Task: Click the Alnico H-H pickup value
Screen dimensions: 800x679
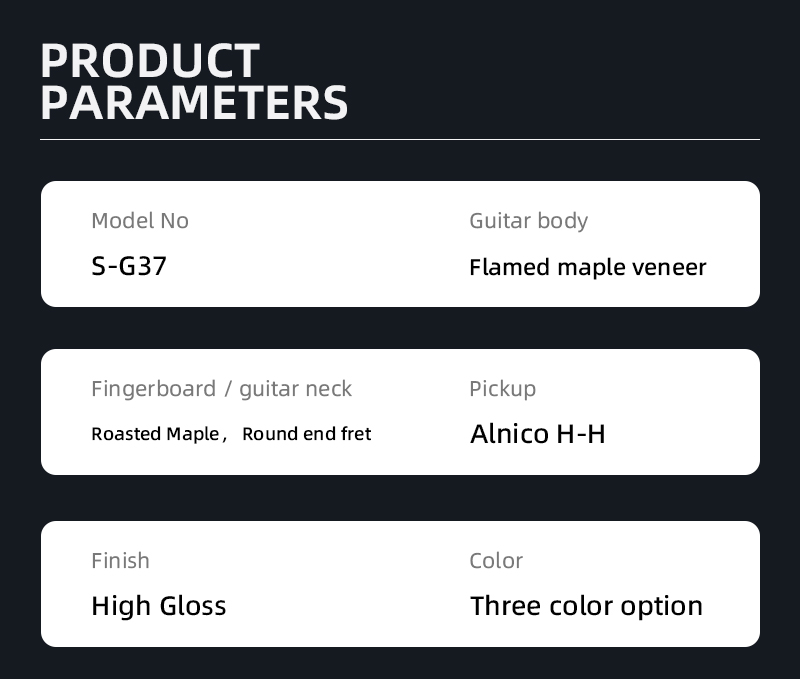Action: click(x=538, y=434)
